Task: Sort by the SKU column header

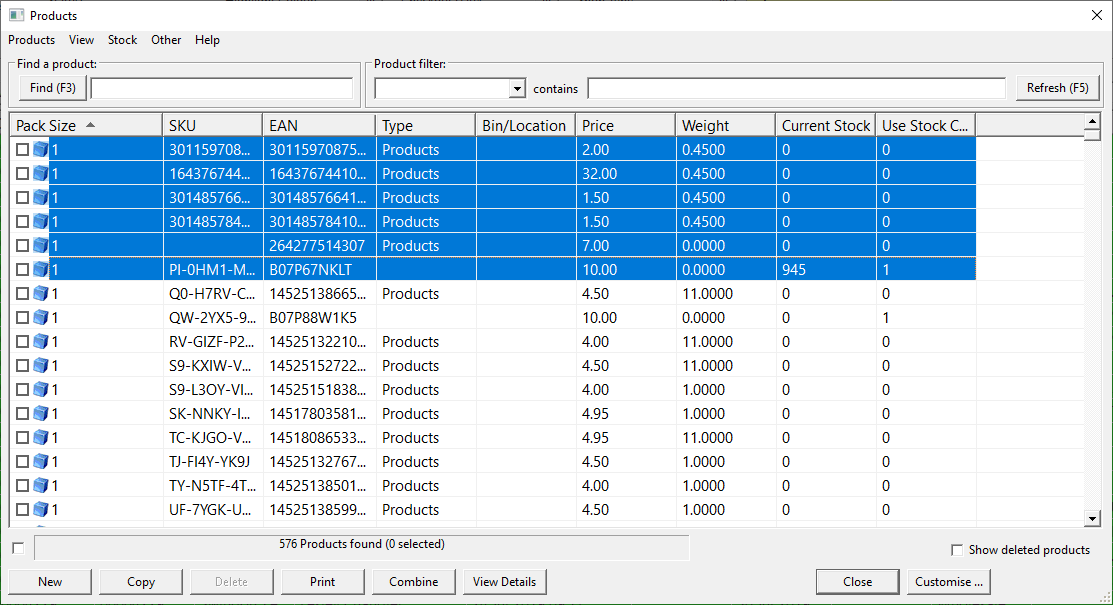Action: pyautogui.click(x=212, y=125)
